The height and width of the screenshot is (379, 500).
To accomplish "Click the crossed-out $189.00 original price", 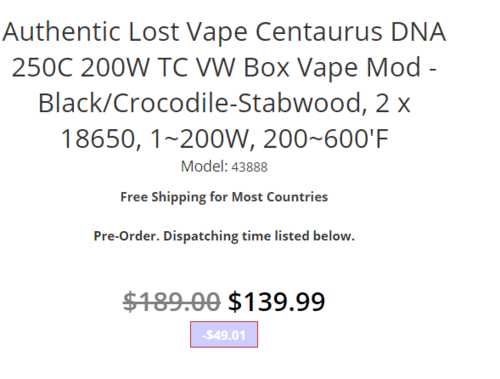I will click(172, 302).
